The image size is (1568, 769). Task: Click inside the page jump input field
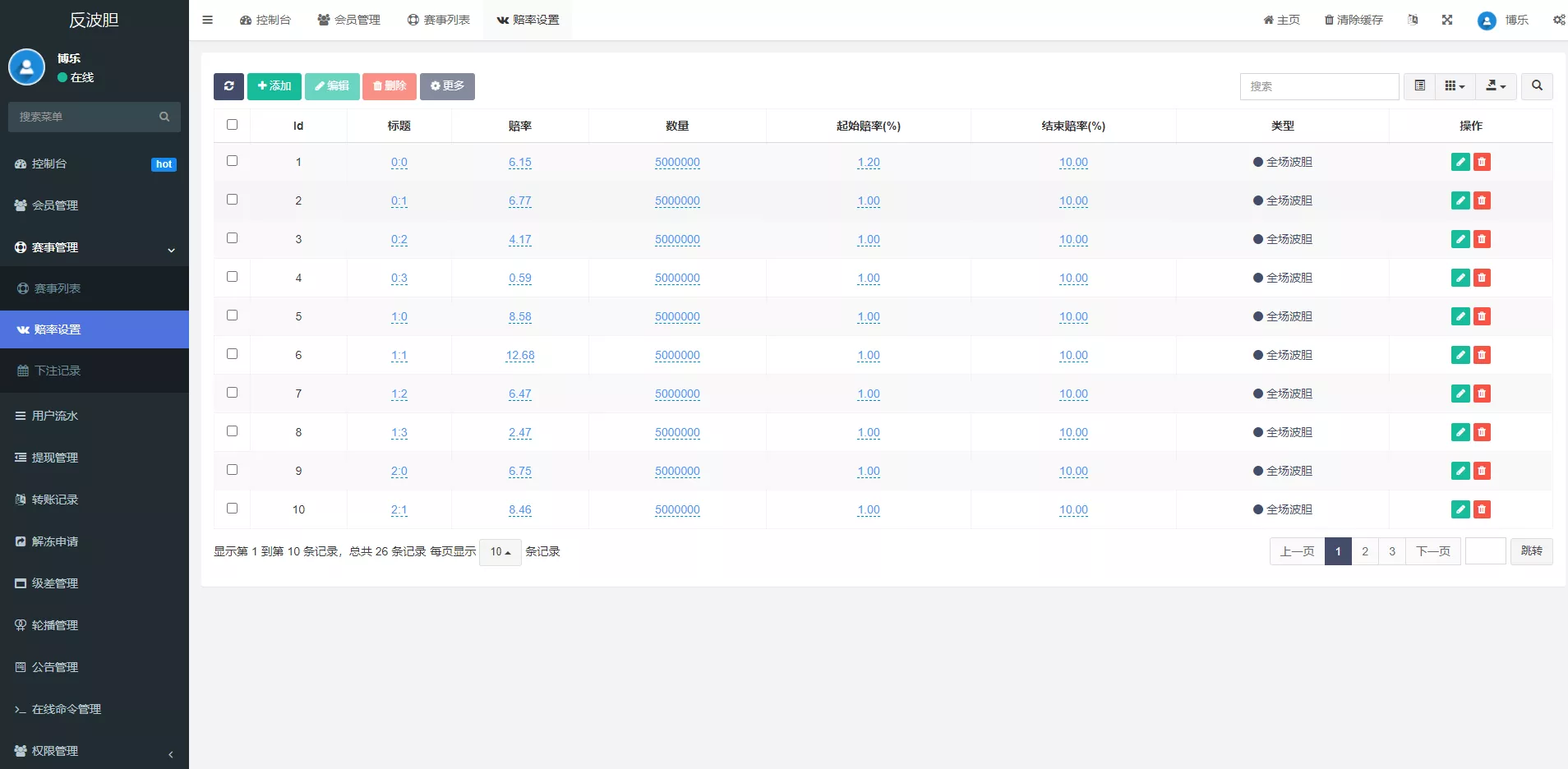[x=1486, y=550]
